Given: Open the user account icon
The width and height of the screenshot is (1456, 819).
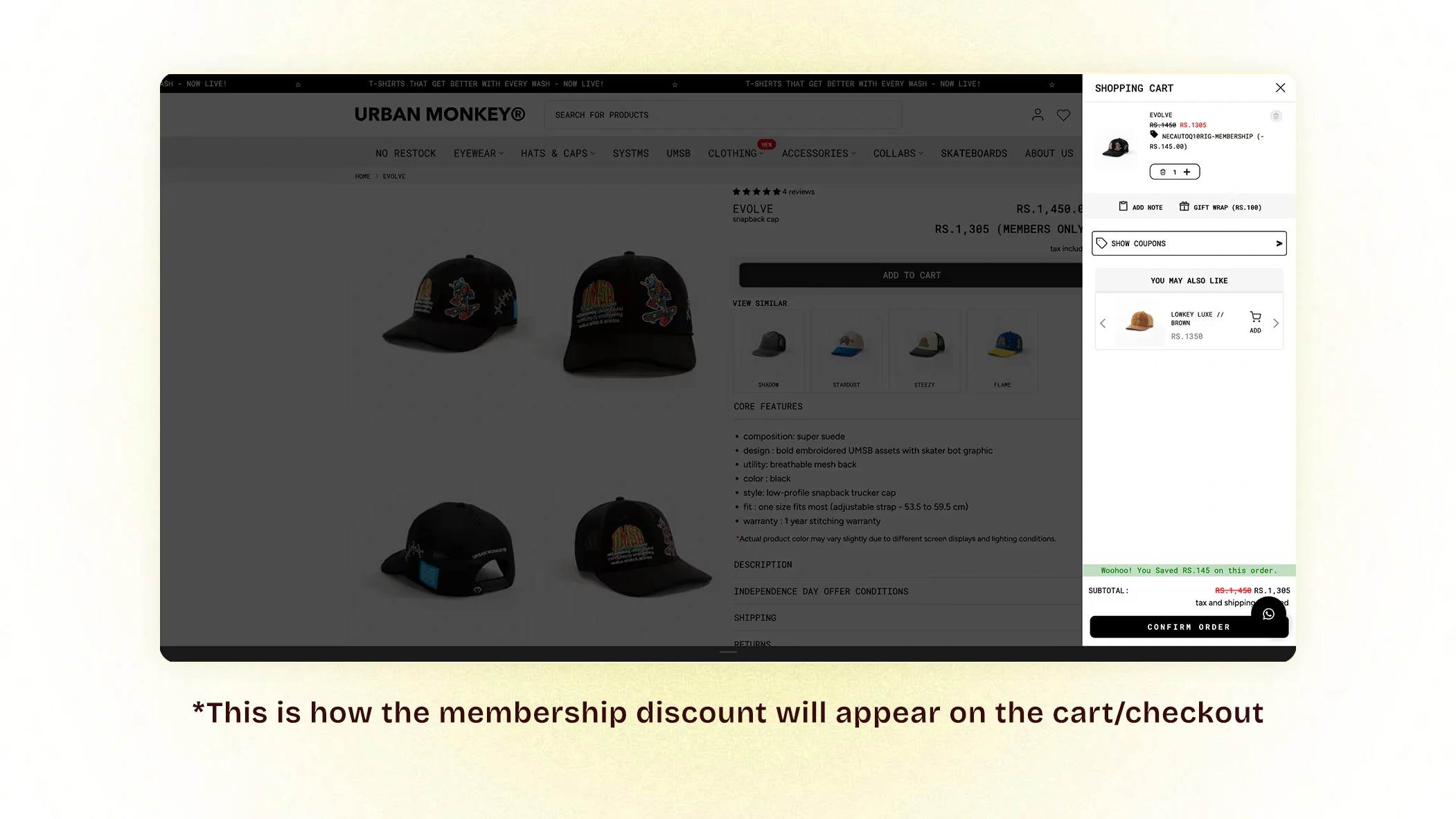Looking at the screenshot, I should click(1037, 115).
